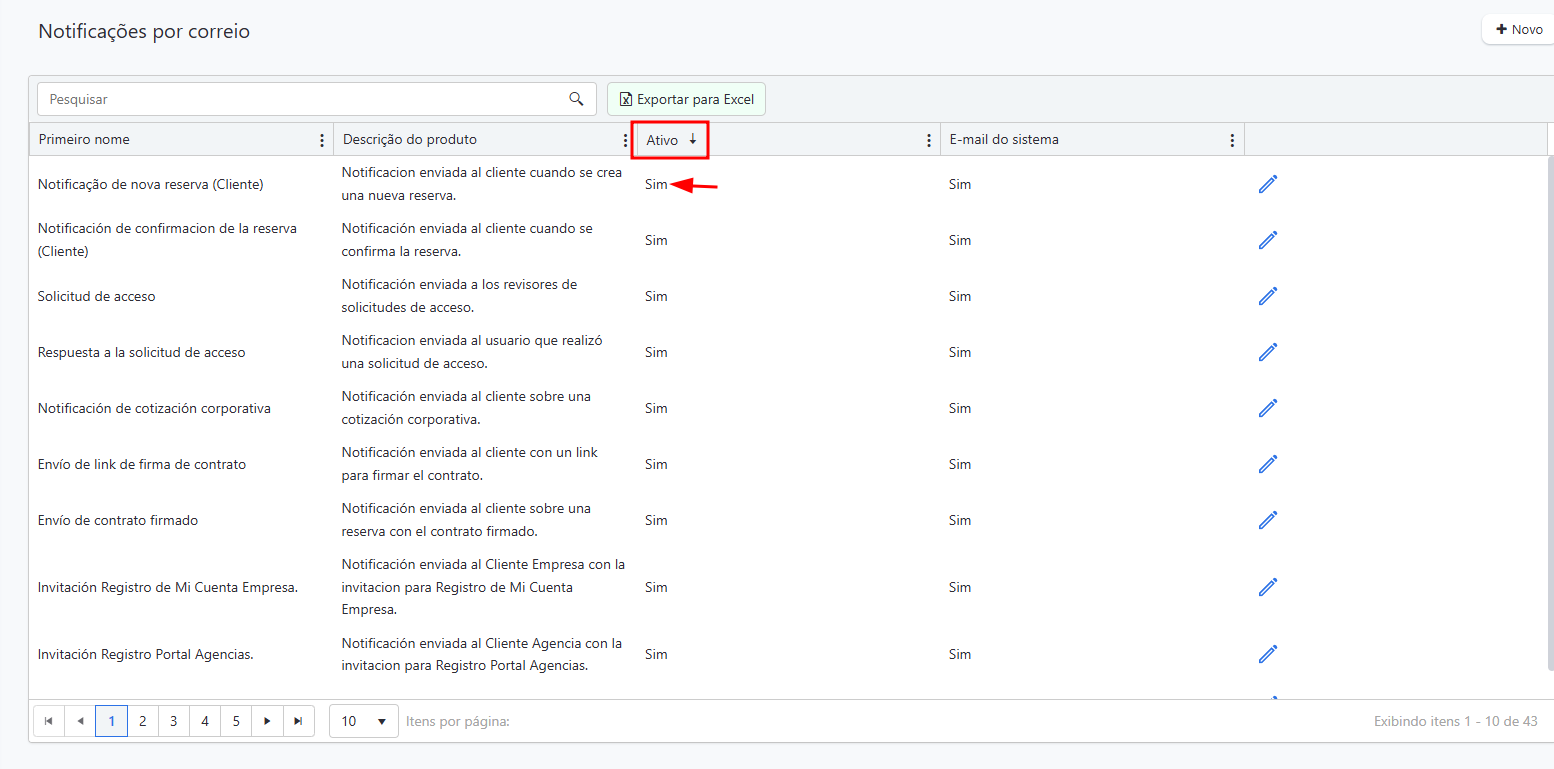Open 'Ativo' column three-dot menu

(929, 141)
